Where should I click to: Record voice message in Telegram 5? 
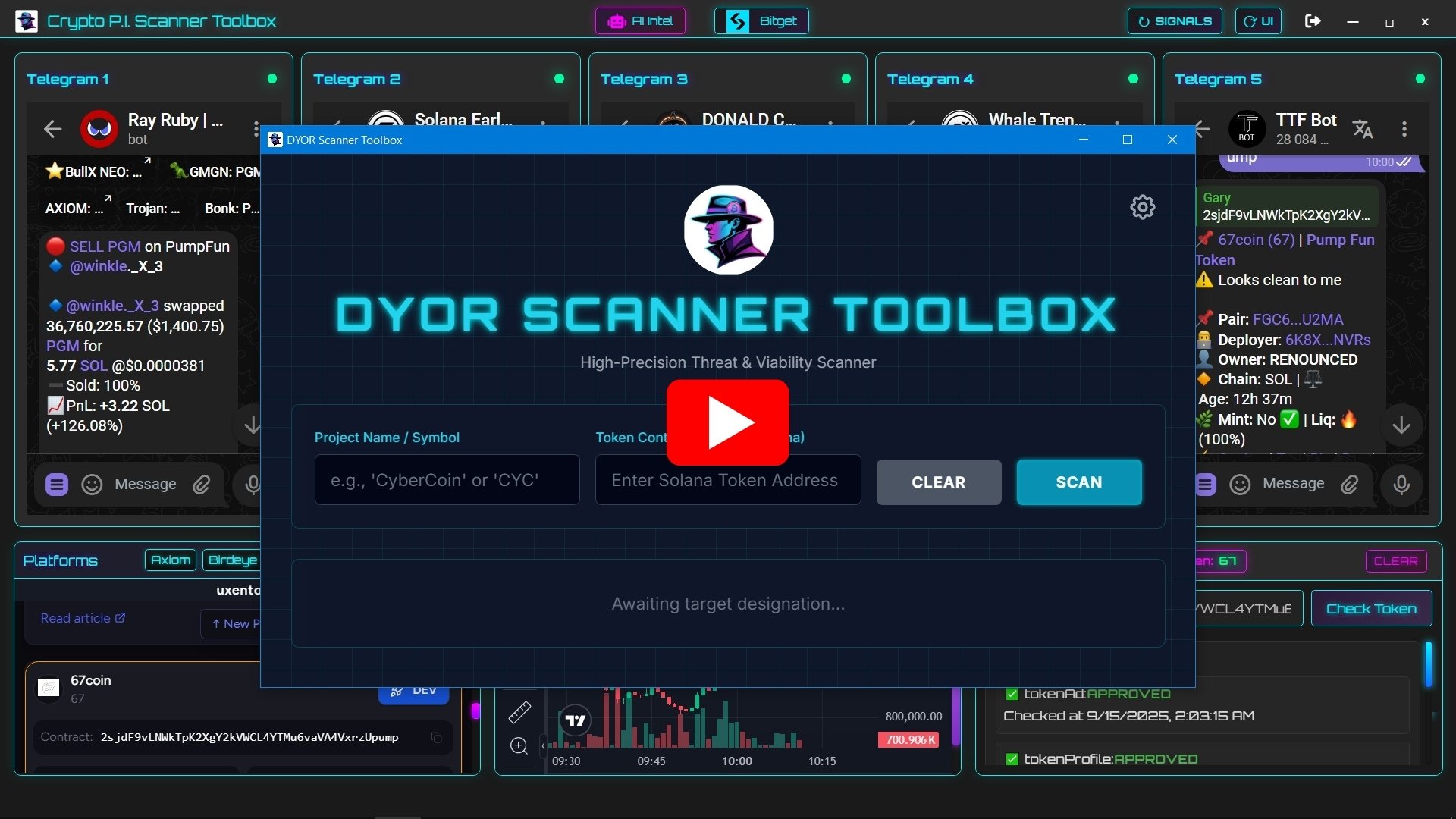pos(1401,485)
